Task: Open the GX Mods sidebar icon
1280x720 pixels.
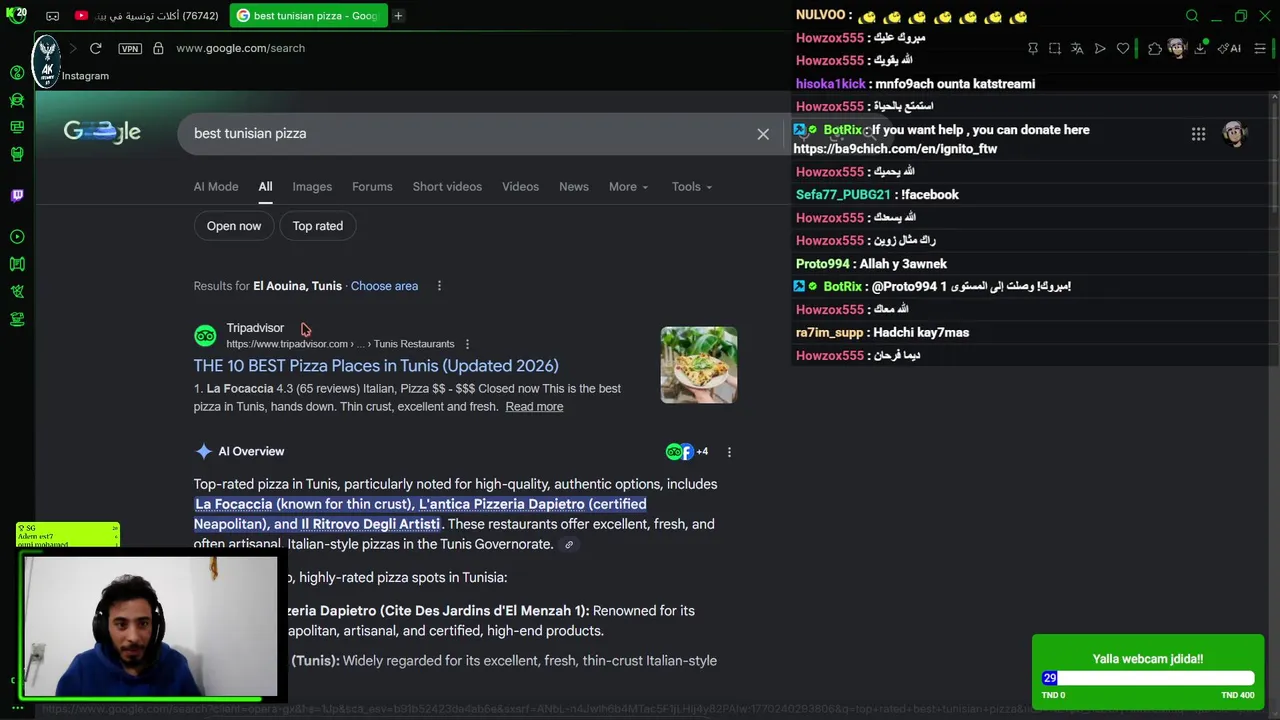Action: (x=17, y=154)
